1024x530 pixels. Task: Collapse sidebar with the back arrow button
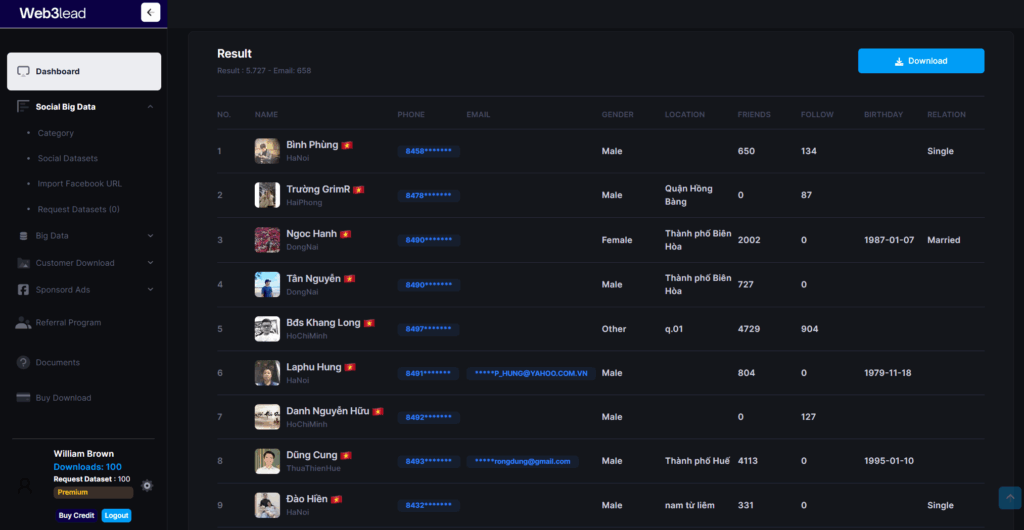click(150, 12)
